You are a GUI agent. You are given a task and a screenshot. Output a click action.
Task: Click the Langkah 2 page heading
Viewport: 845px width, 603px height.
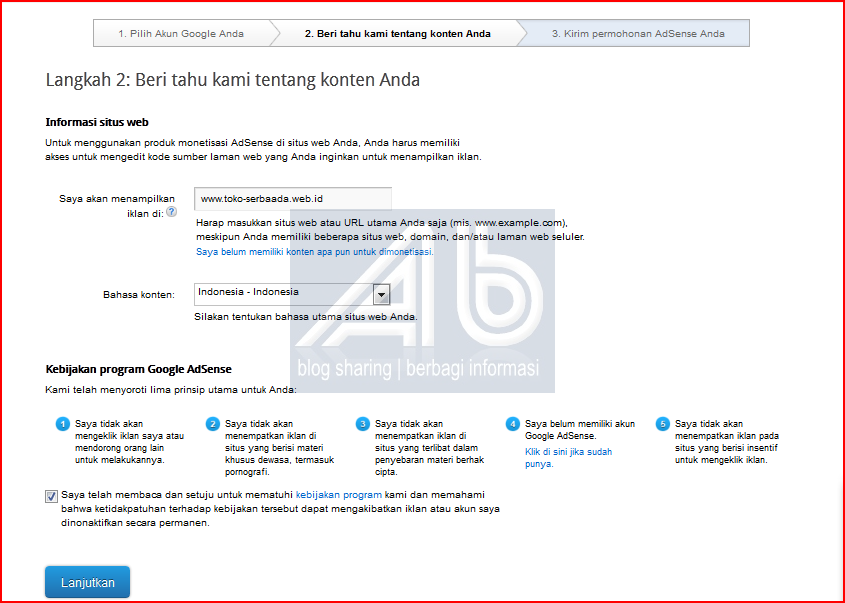[x=233, y=80]
